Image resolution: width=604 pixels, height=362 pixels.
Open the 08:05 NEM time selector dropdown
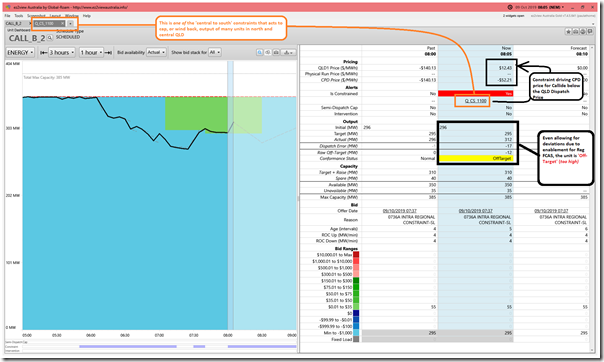tap(563, 7)
